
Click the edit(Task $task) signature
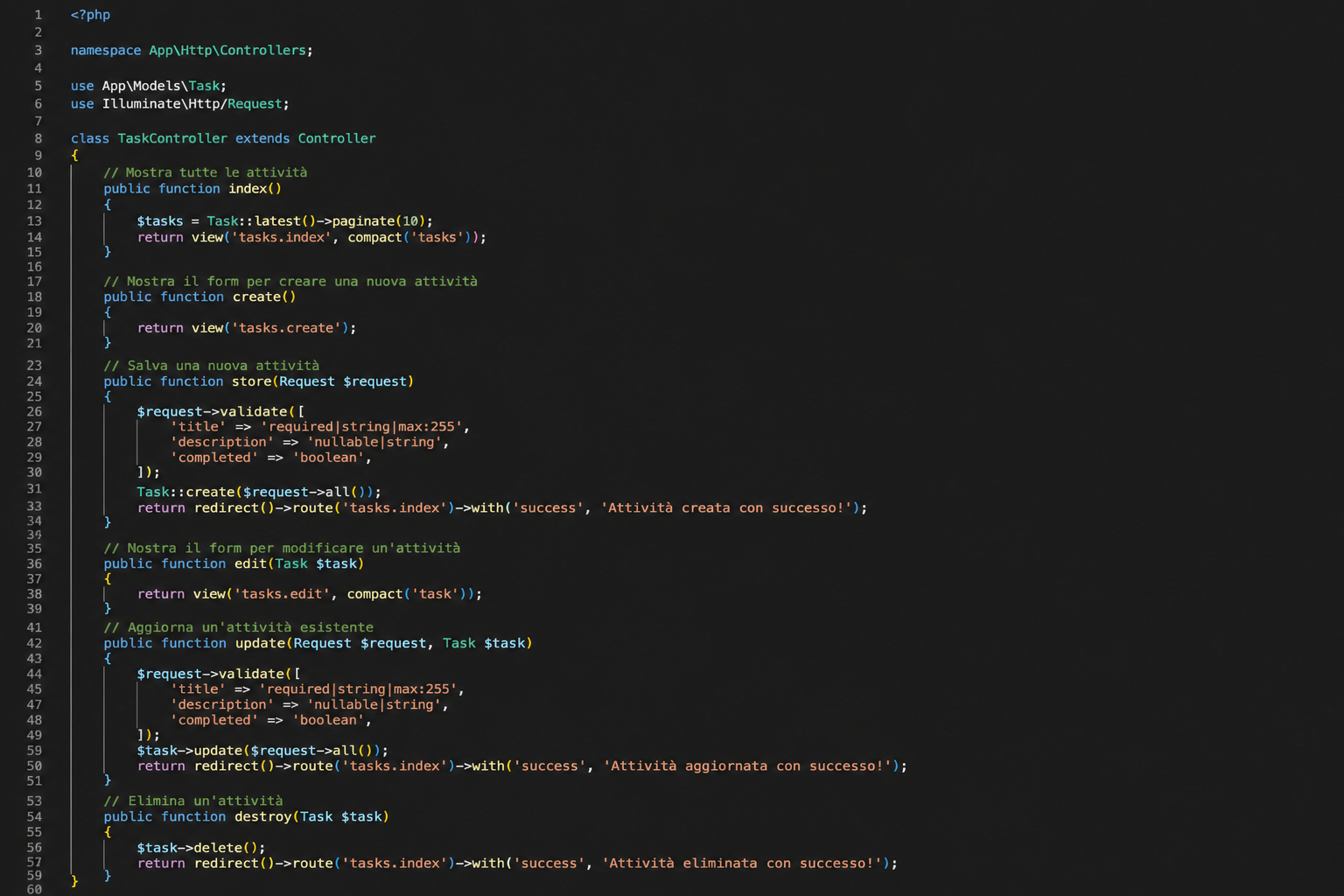299,564
